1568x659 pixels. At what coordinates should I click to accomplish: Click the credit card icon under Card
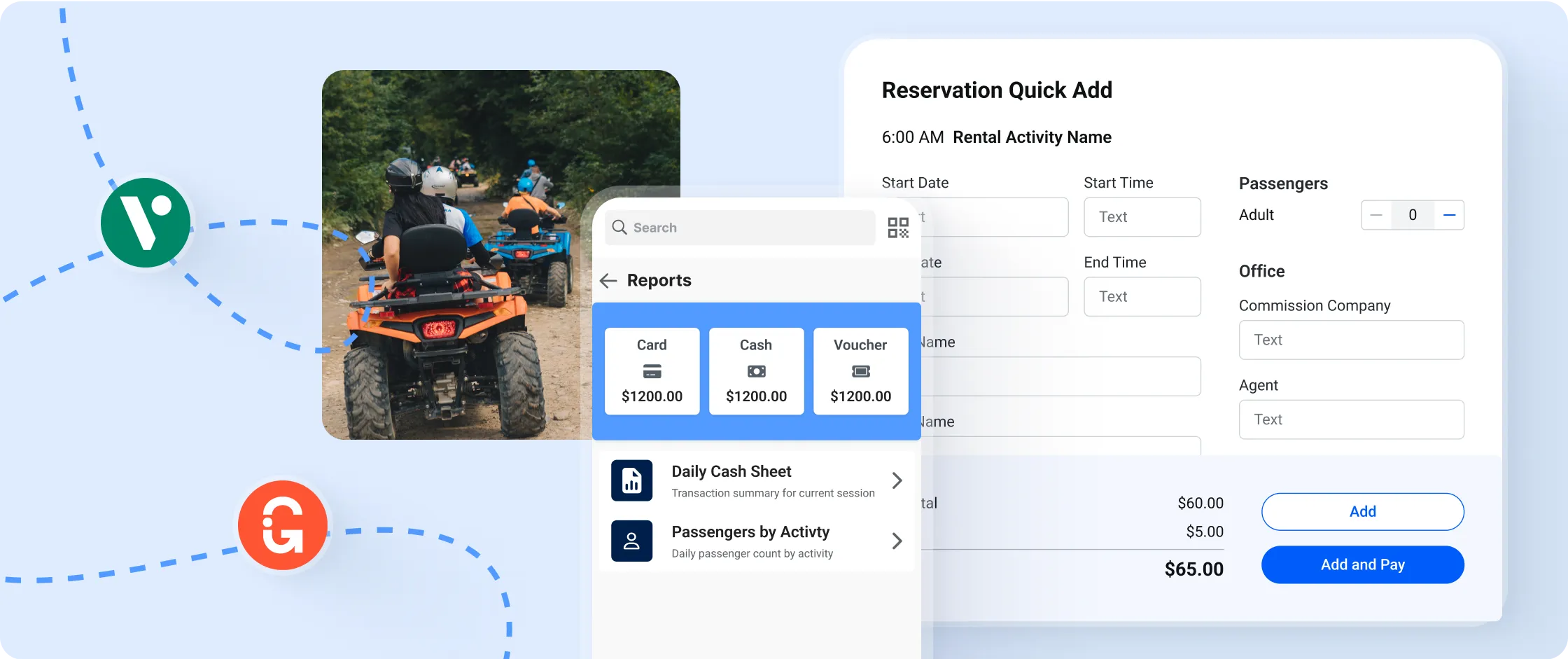652,371
